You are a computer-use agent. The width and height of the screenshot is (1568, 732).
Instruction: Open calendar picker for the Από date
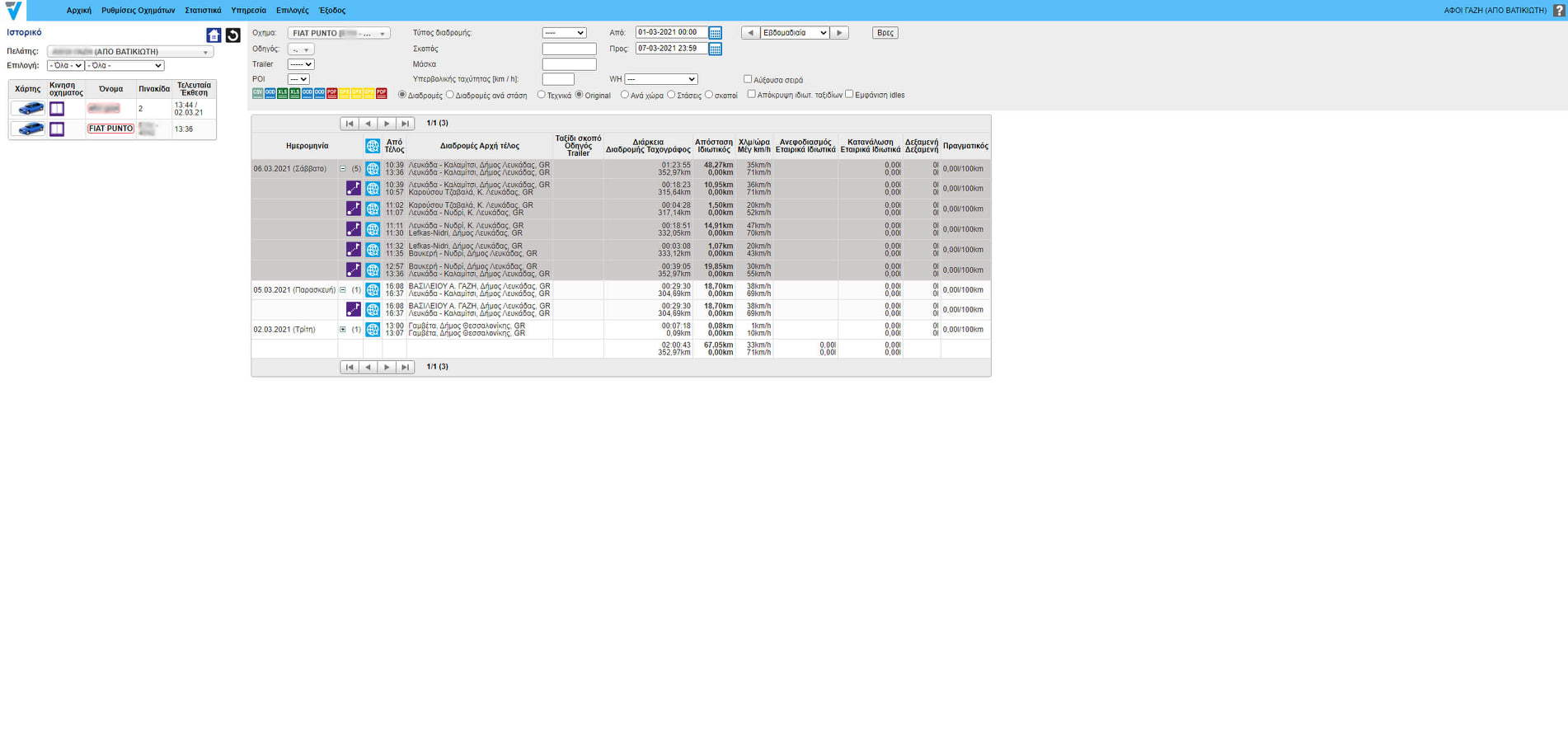pos(716,33)
